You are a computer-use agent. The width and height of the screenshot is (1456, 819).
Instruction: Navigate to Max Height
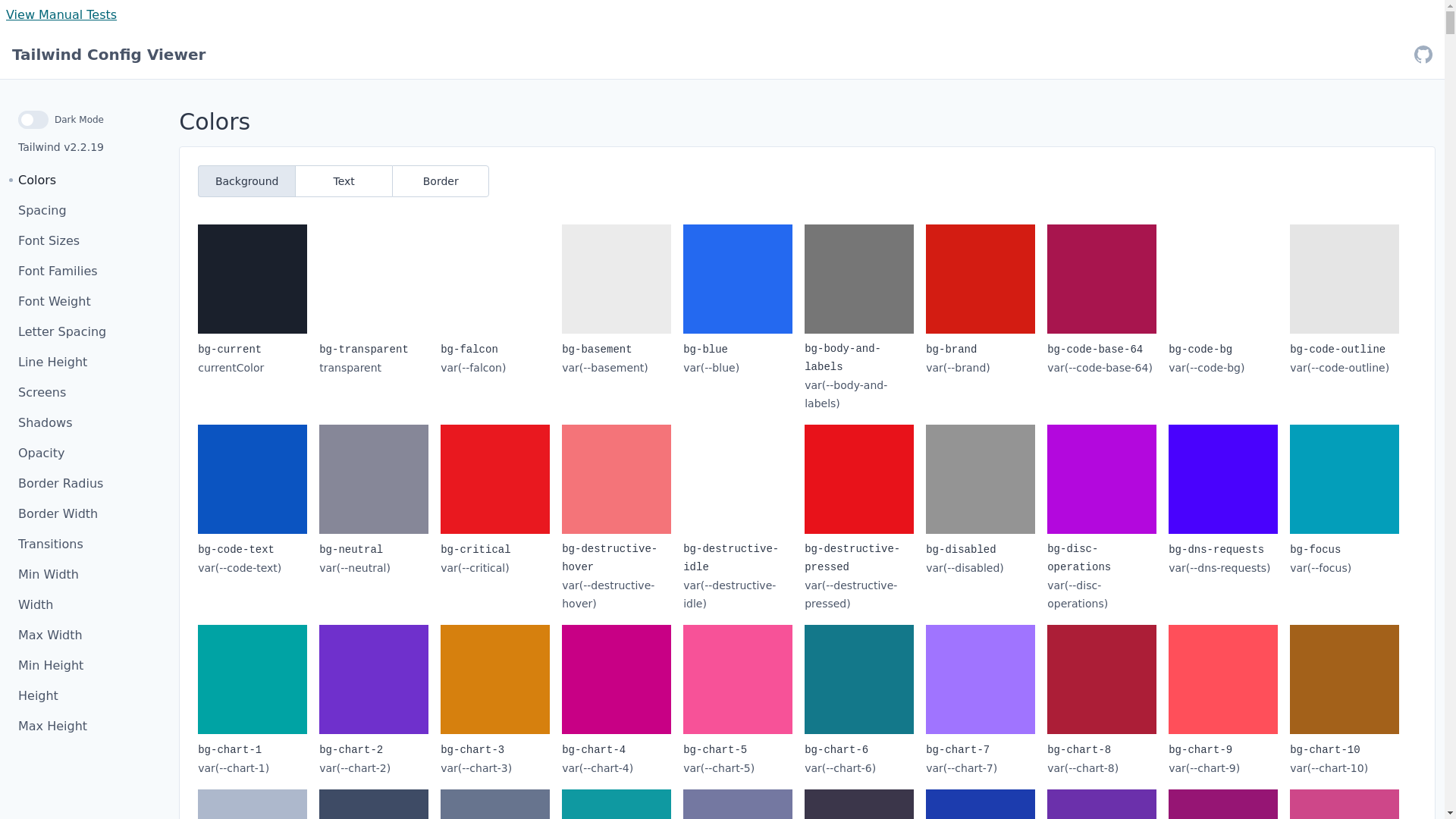(52, 726)
